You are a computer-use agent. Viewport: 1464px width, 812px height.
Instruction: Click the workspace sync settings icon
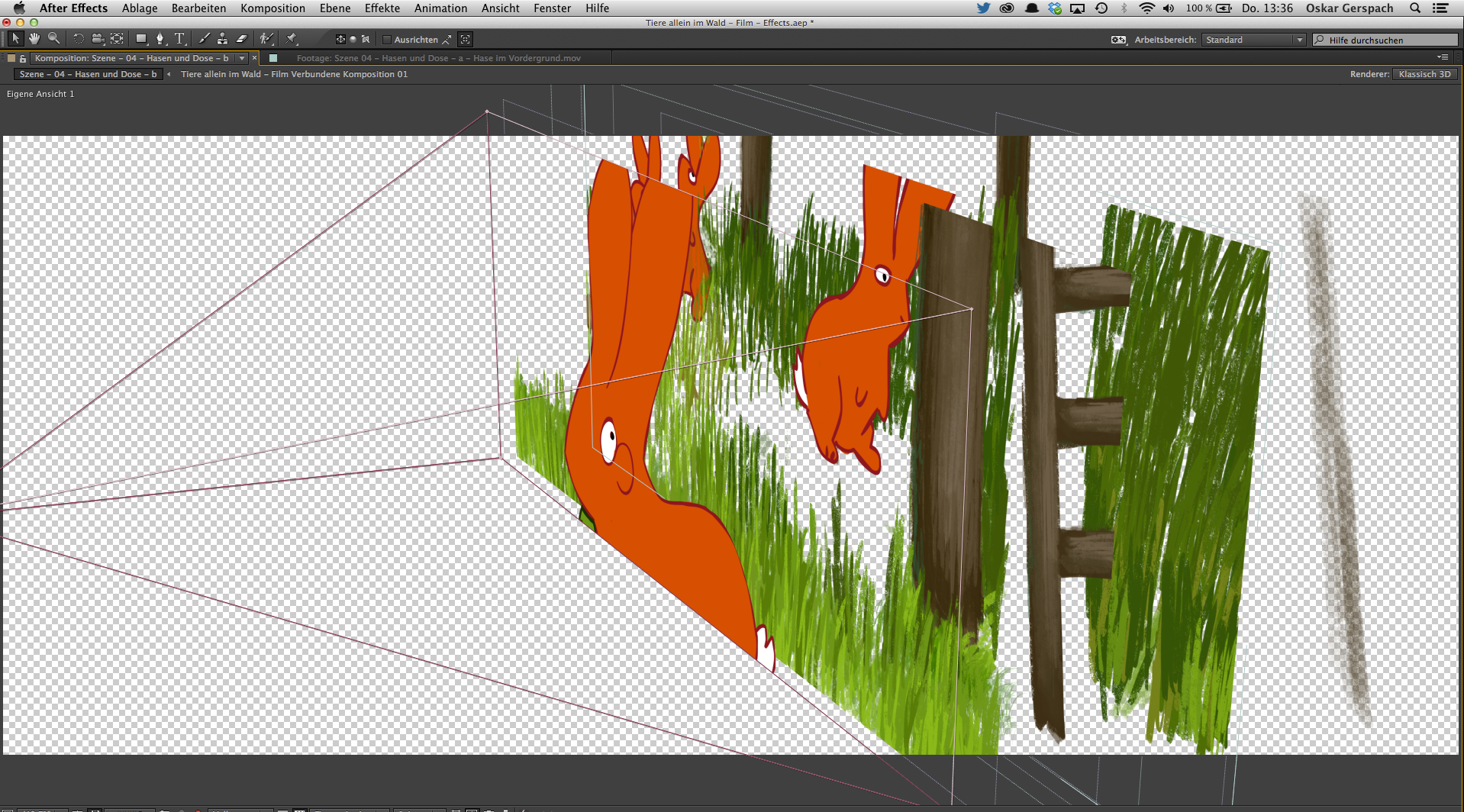point(1118,40)
